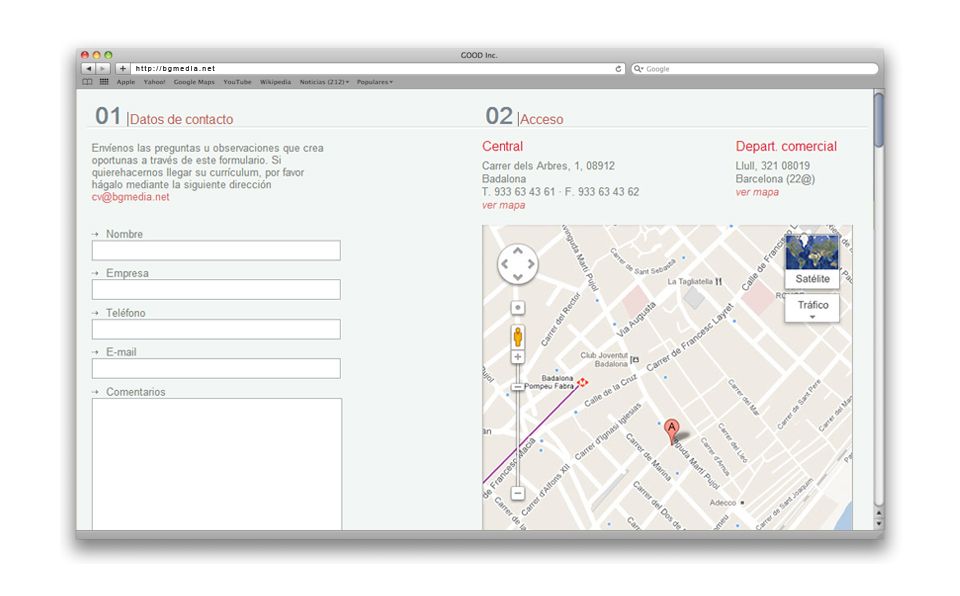960x596 pixels.
Task: Open the Wikipedia bookmark
Action: pos(275,82)
